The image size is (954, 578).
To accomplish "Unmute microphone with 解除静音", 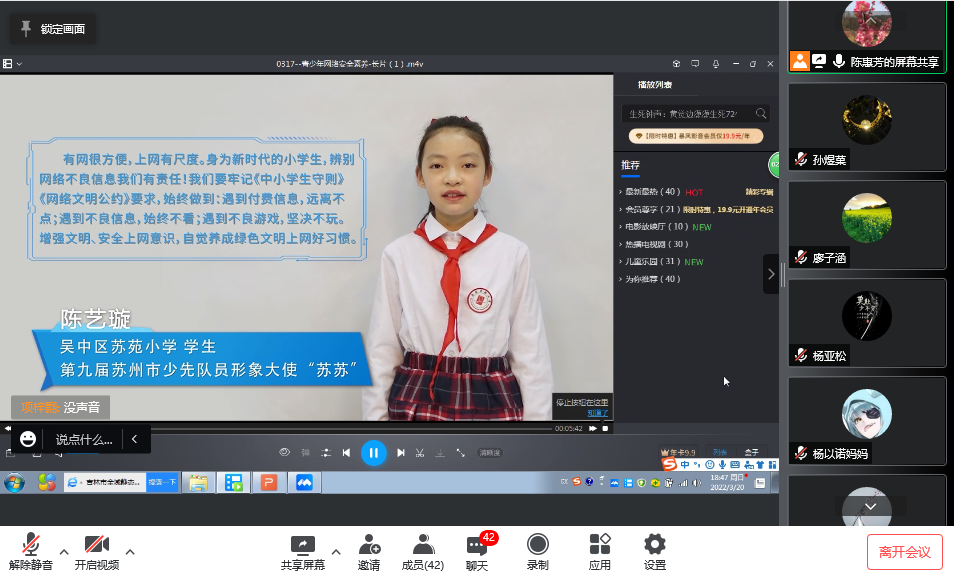I will pos(31,551).
